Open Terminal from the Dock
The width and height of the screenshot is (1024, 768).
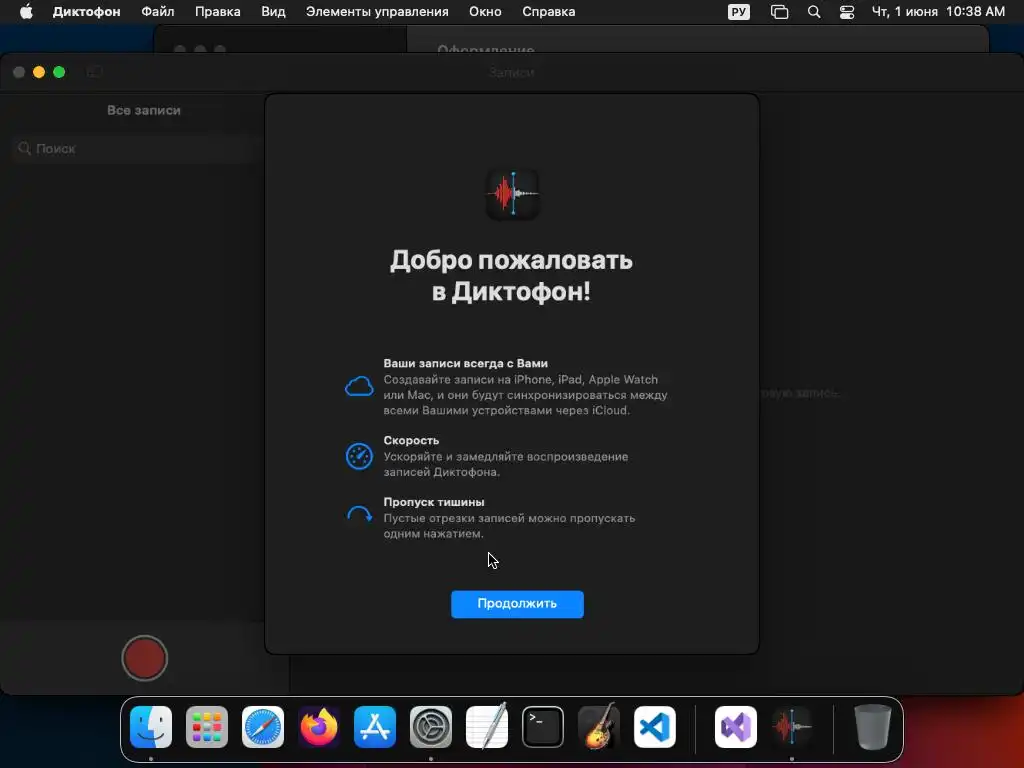[543, 727]
